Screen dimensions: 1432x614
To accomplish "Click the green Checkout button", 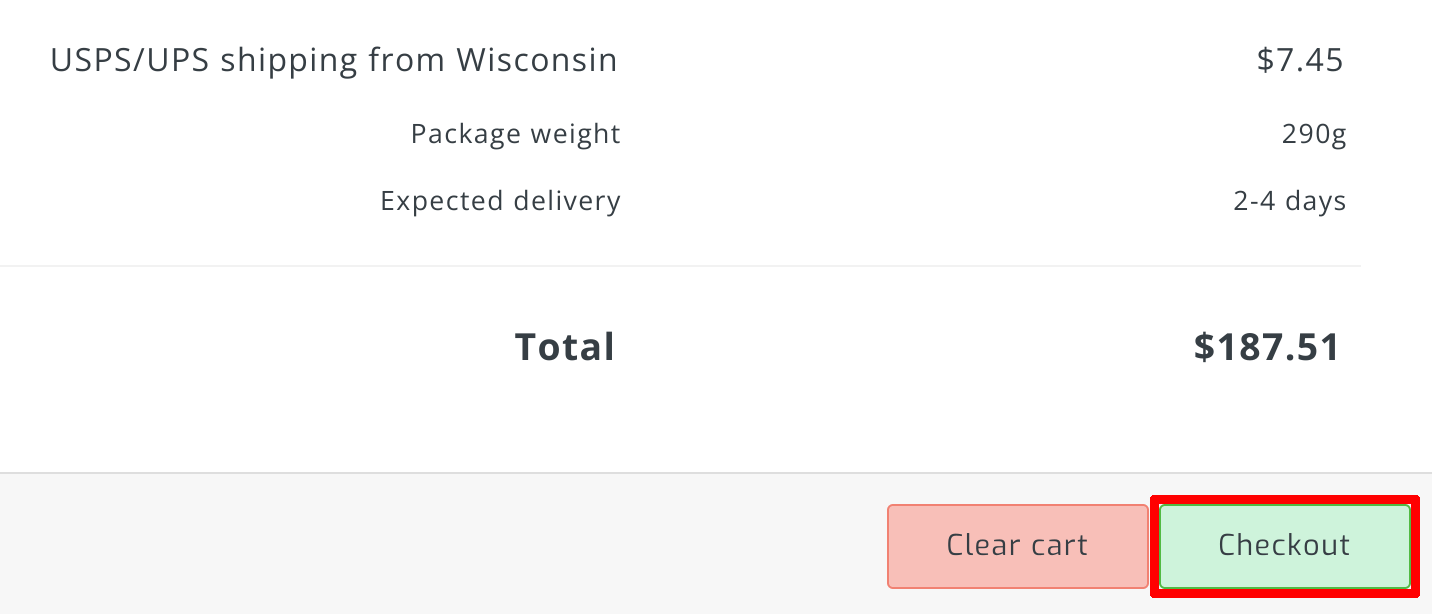I will (1284, 546).
